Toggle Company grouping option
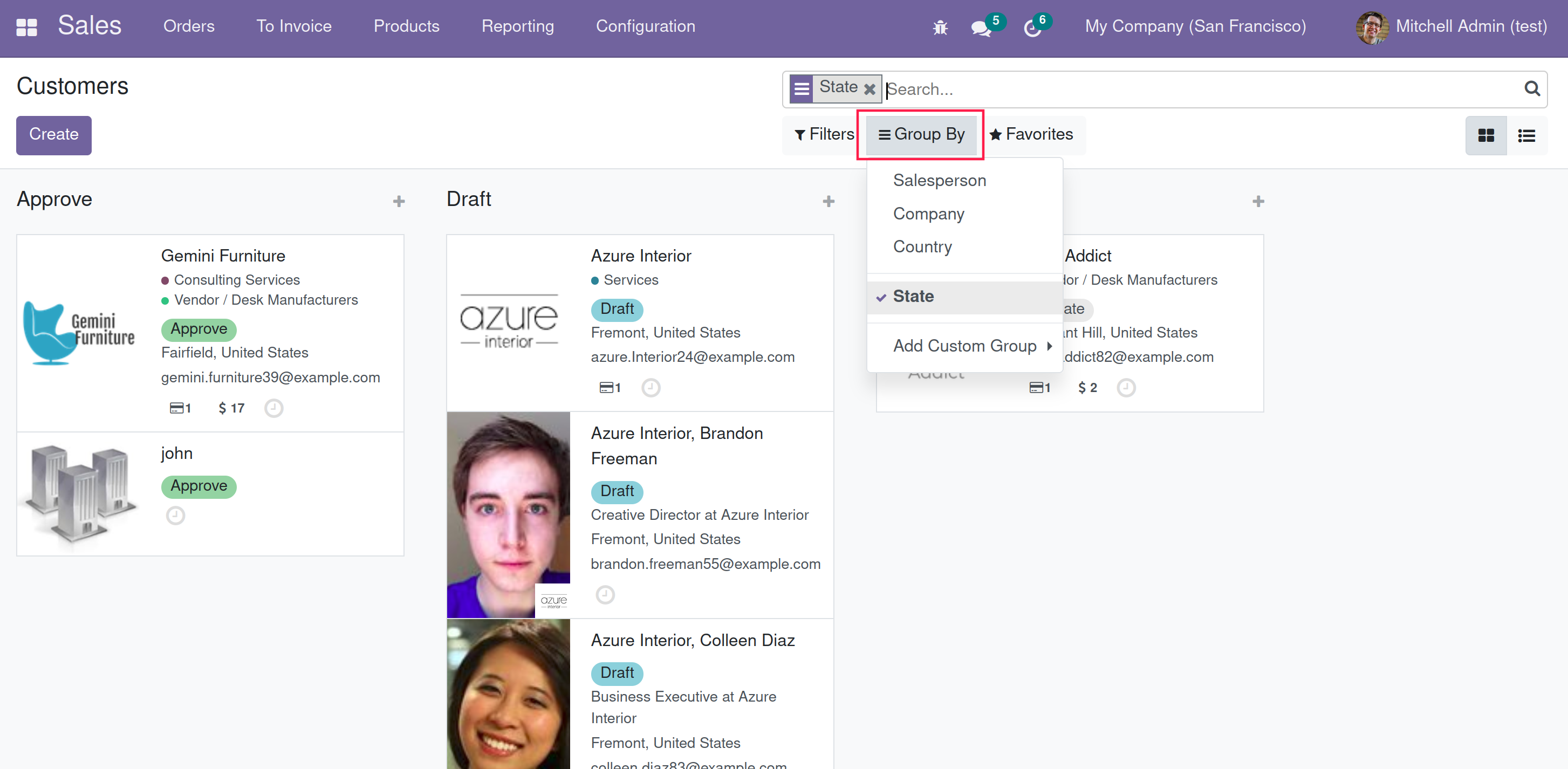1568x769 pixels. tap(964, 214)
